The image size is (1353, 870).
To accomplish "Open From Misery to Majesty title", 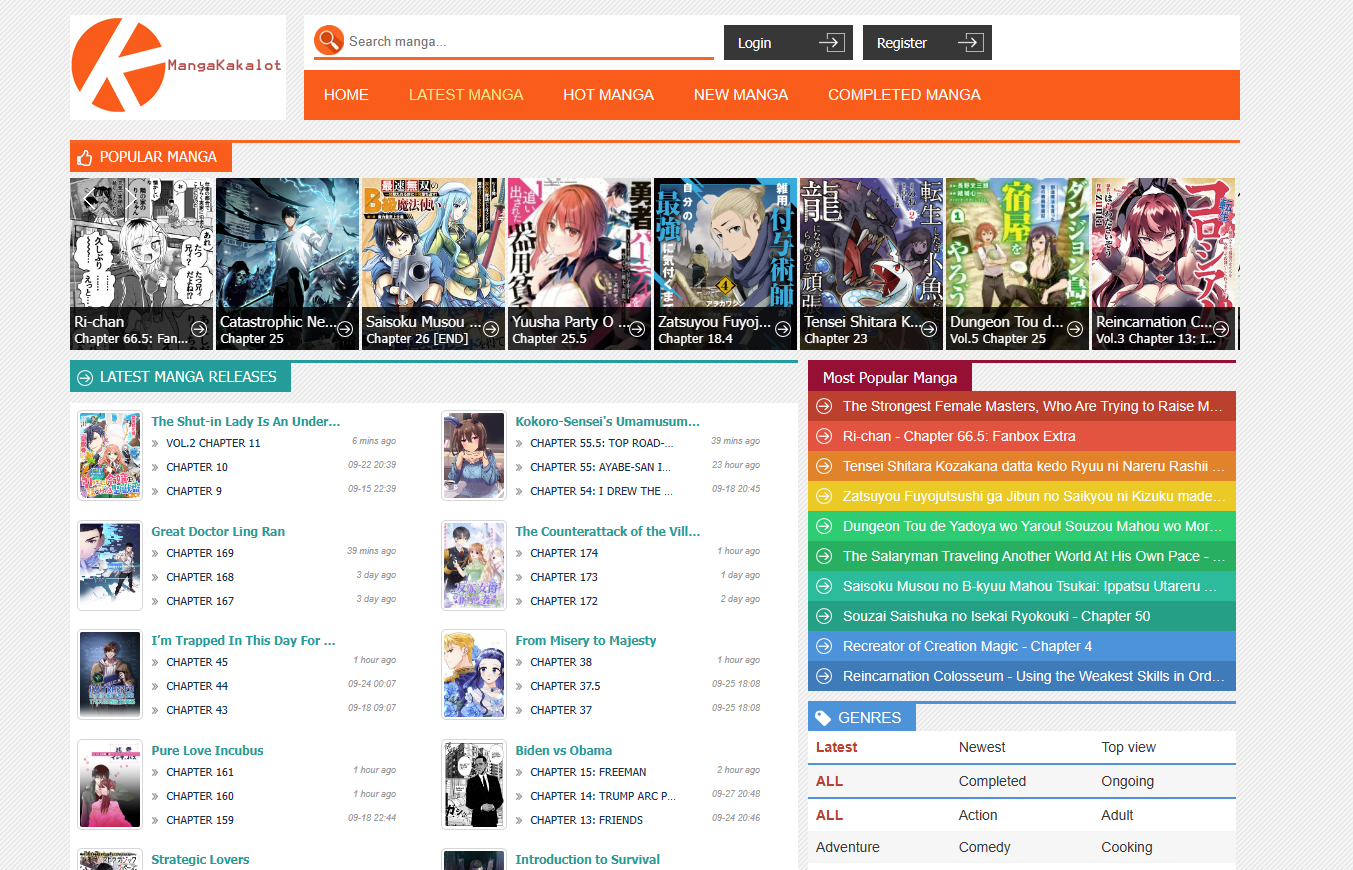I will 586,641.
